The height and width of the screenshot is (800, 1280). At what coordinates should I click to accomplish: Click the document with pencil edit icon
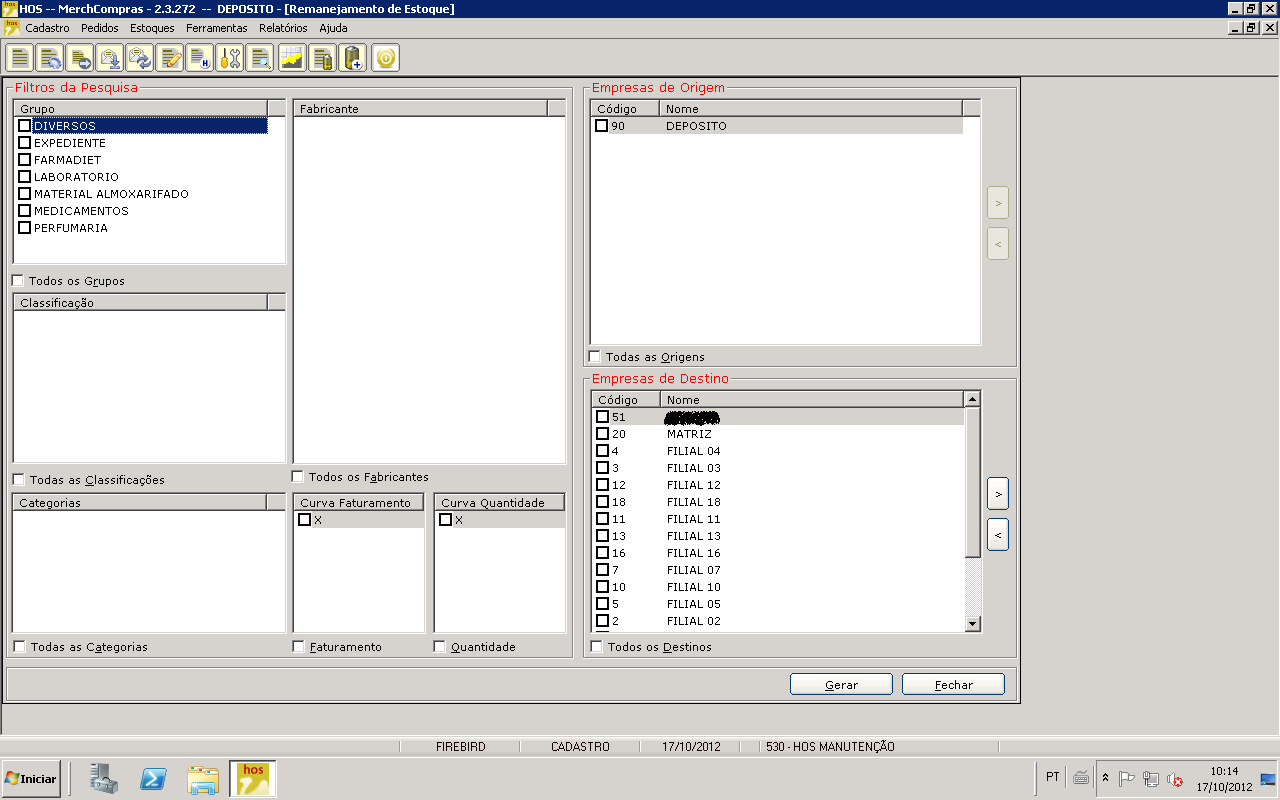point(171,58)
